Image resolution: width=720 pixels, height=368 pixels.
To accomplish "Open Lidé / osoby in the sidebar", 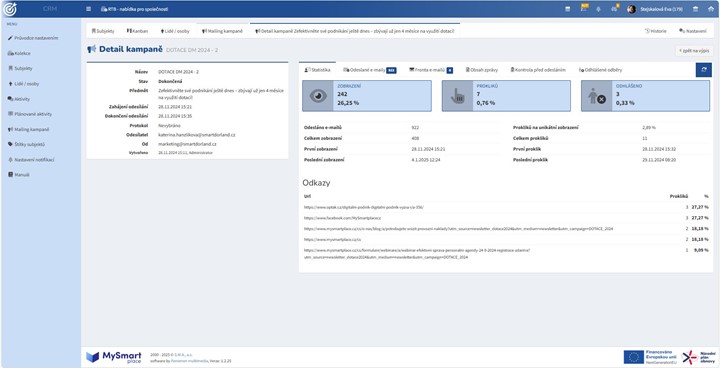I will coord(23,84).
